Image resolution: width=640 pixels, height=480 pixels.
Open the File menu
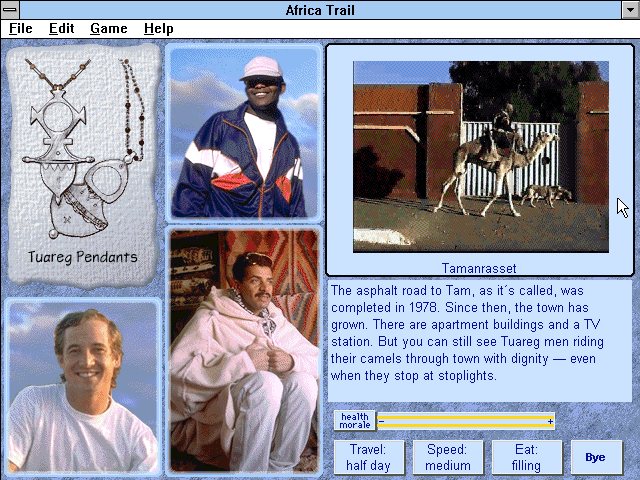20,29
